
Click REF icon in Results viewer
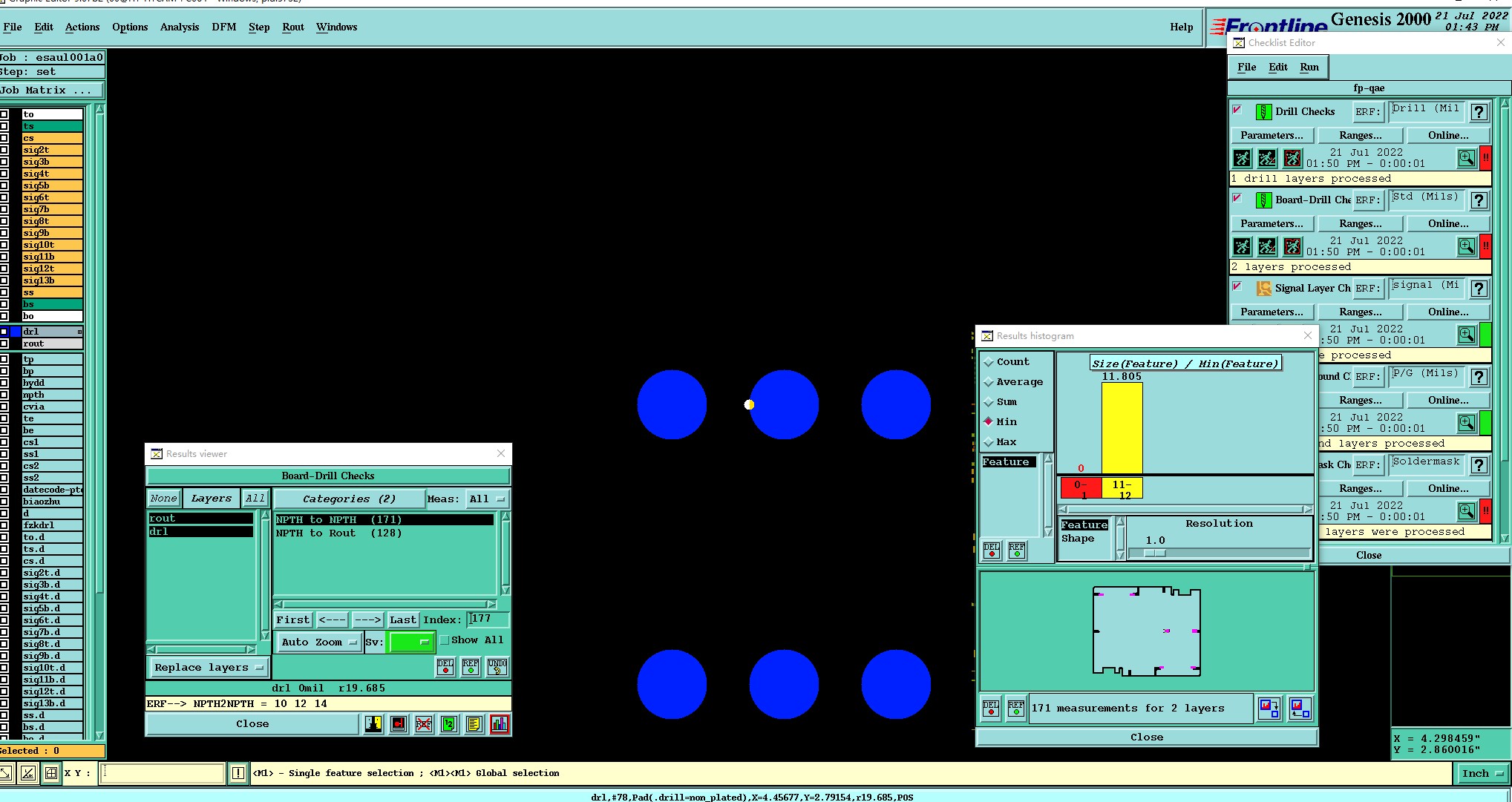(471, 667)
